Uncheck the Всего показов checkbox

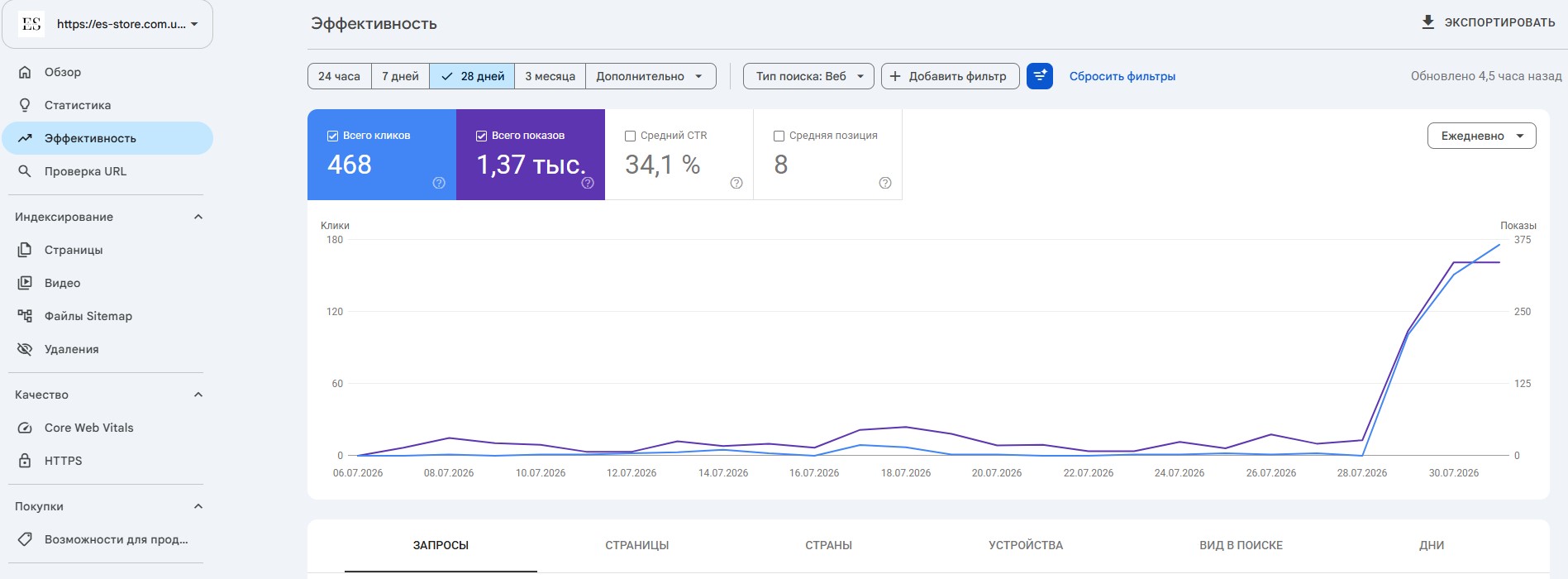[x=482, y=136]
